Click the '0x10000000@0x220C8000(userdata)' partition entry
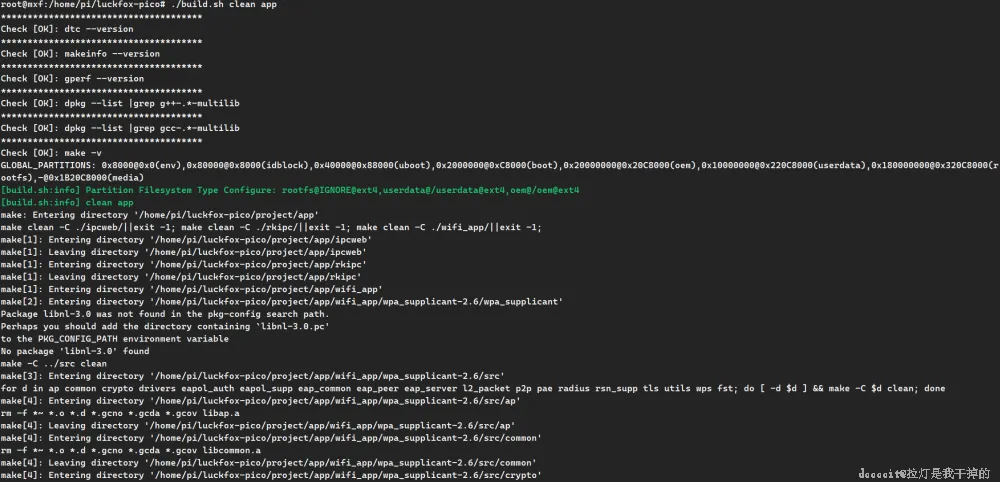The width and height of the screenshot is (1000, 482). tap(784, 165)
